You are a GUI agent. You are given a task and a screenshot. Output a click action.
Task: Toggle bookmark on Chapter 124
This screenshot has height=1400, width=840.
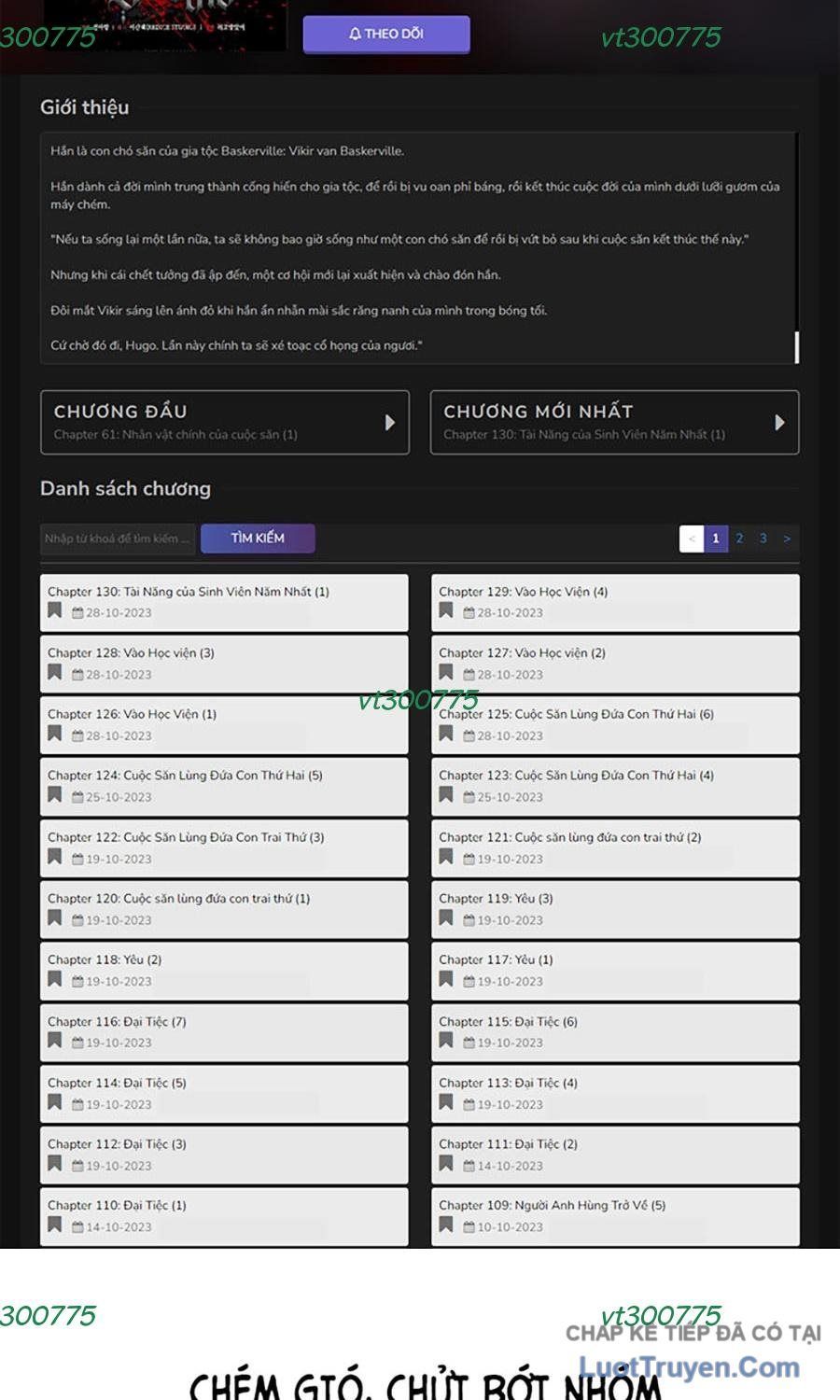55,795
